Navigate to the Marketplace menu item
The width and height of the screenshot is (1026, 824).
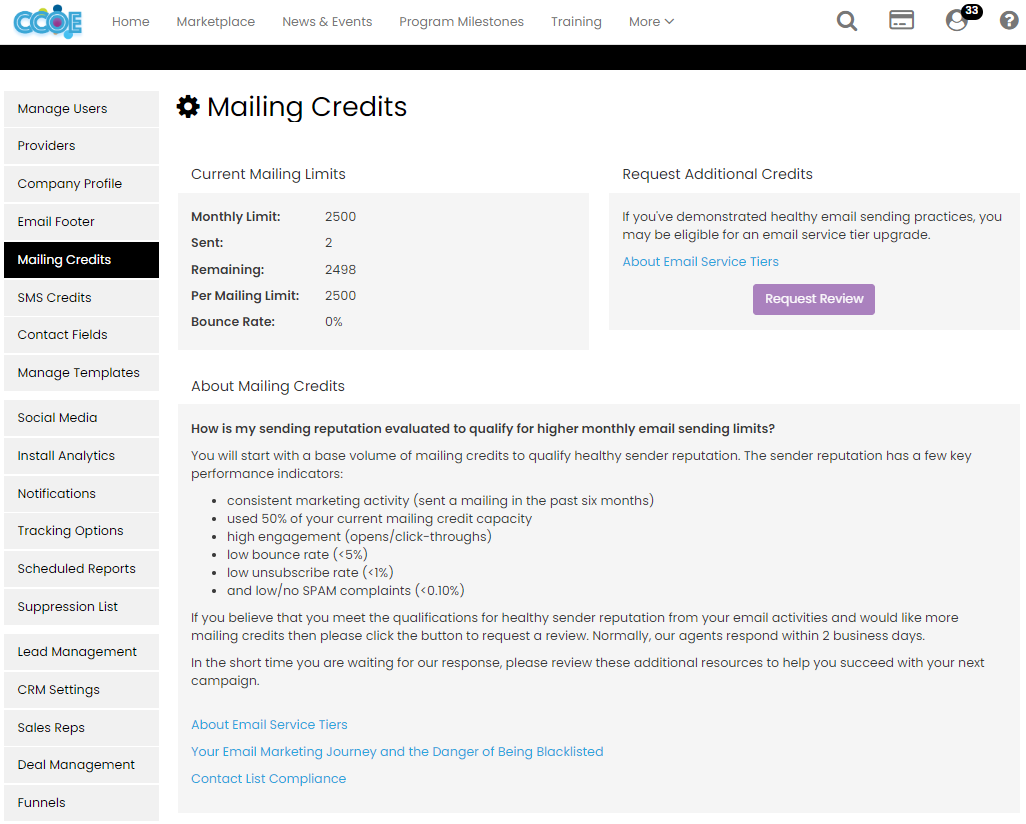[x=215, y=21]
